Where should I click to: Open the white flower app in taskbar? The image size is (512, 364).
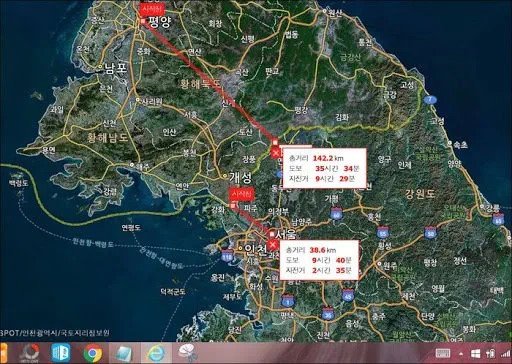pyautogui.click(x=188, y=353)
